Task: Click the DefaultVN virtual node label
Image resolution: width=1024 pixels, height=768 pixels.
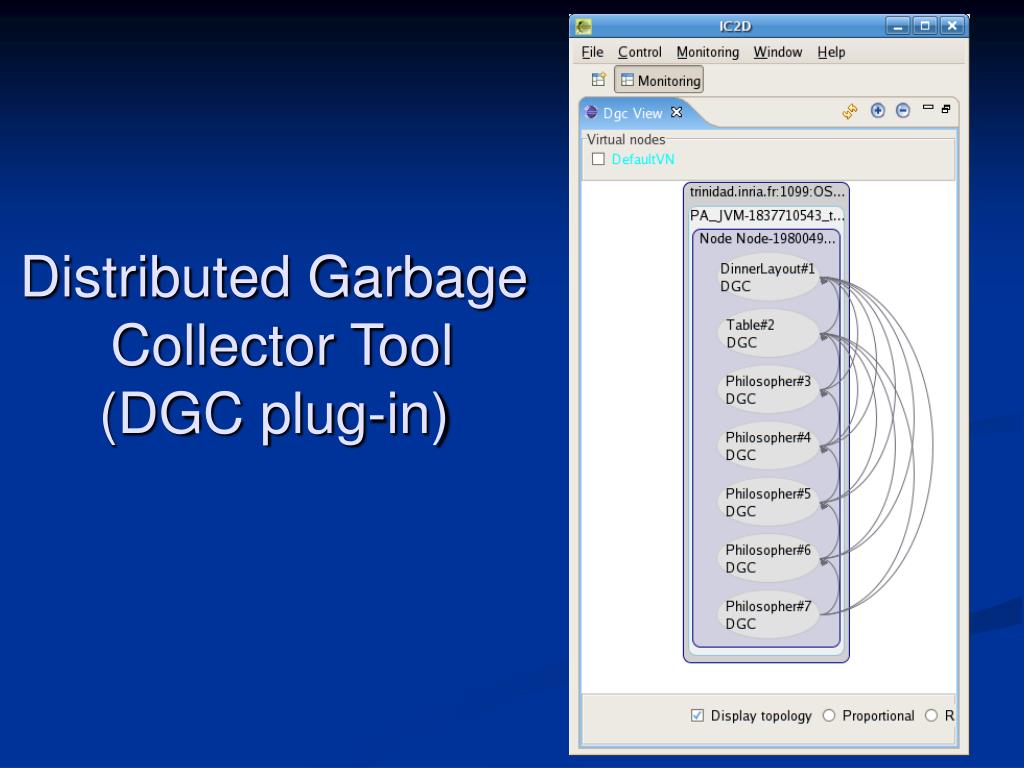Action: 643,159
